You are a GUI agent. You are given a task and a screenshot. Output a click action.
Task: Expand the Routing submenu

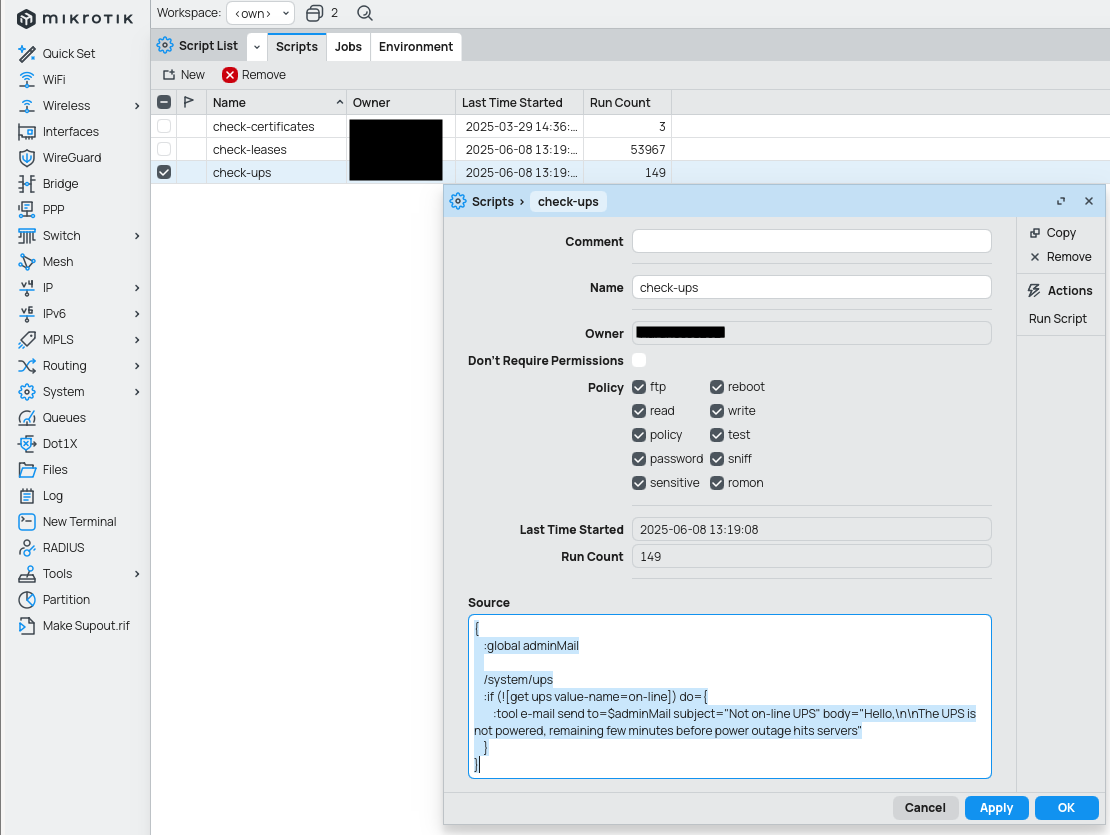pos(137,366)
